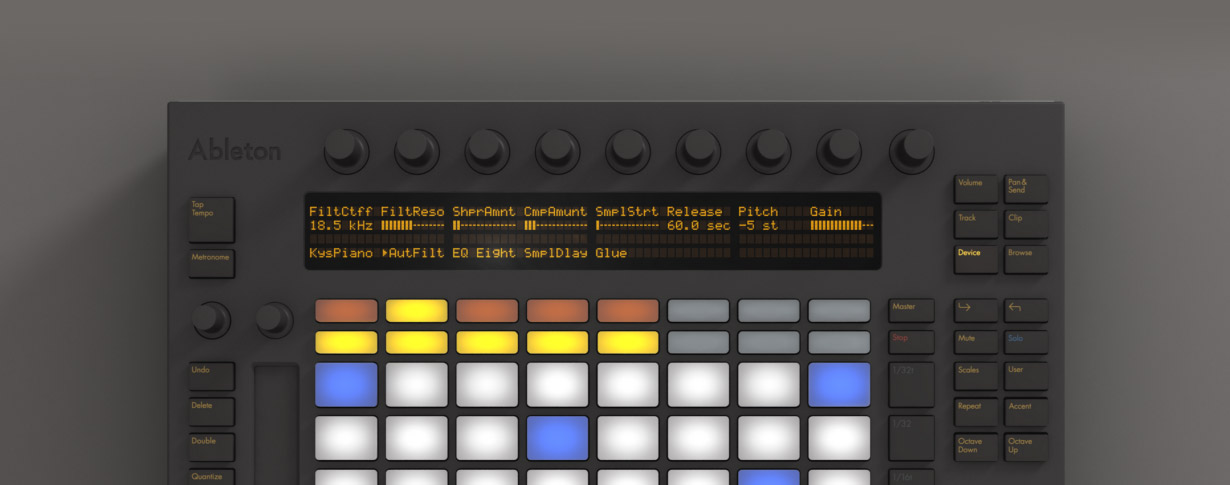
Task: Select the 1/32t repeat interval button
Action: pyautogui.click(x=911, y=384)
